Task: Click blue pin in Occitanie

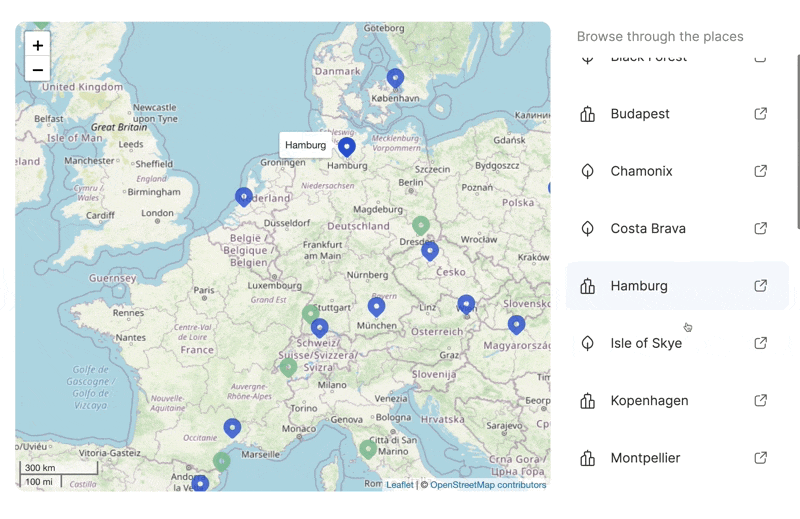Action: tap(232, 428)
